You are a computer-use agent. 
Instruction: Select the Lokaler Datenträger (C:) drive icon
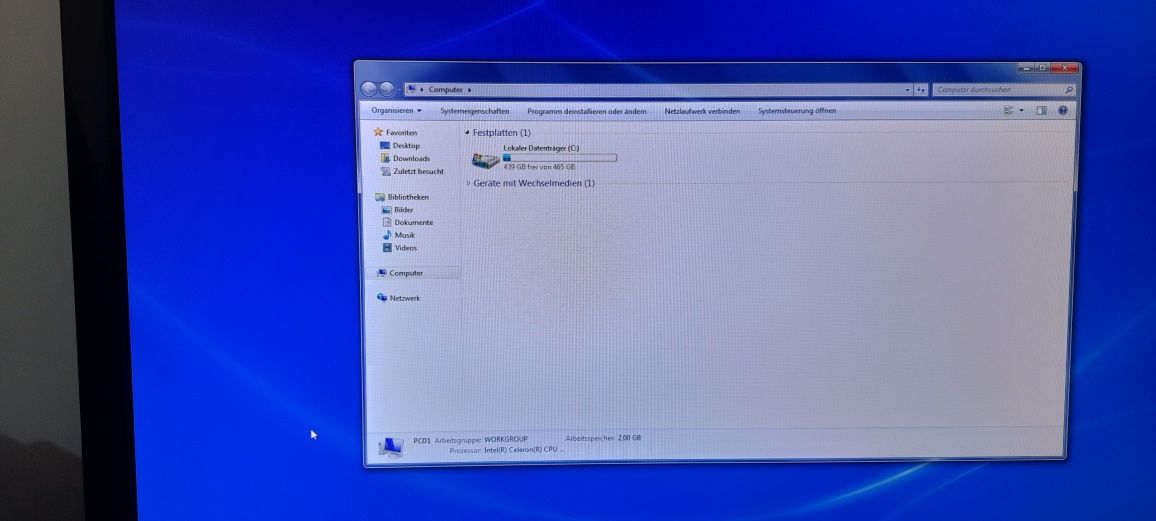click(486, 160)
